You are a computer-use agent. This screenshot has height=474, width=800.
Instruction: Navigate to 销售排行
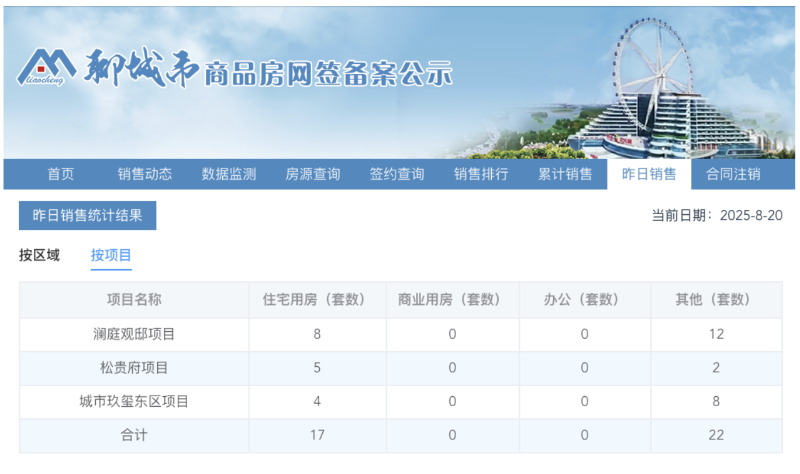[x=481, y=174]
